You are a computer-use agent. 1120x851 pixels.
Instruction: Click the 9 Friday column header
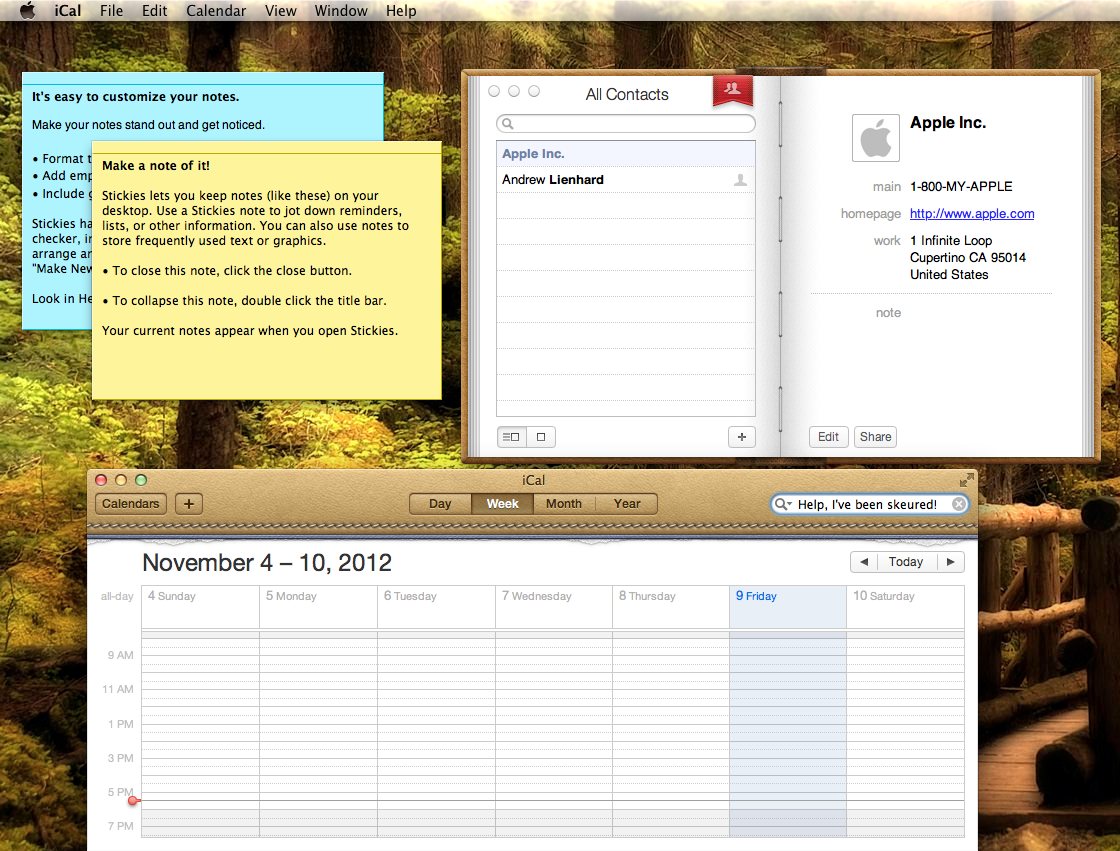756,596
